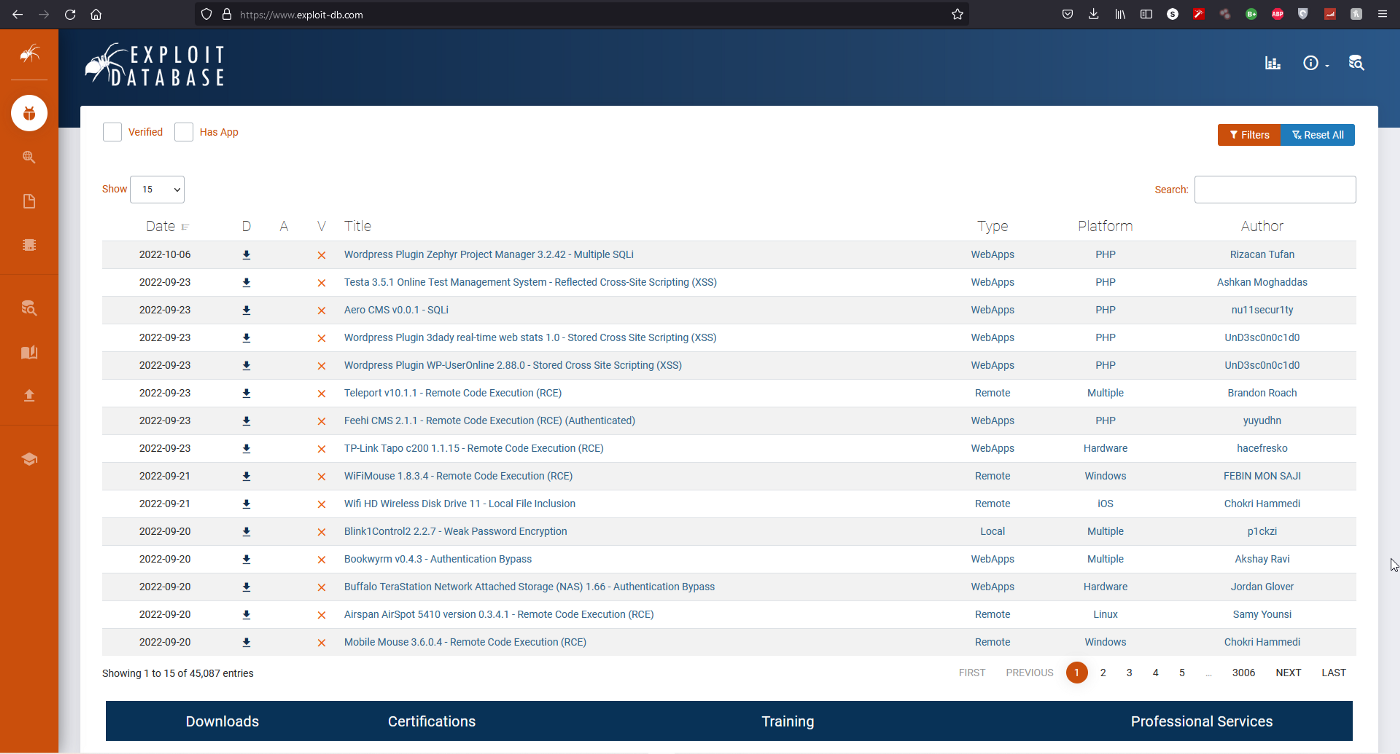
Task: Enable the Has App checkbox
Action: coord(184,132)
